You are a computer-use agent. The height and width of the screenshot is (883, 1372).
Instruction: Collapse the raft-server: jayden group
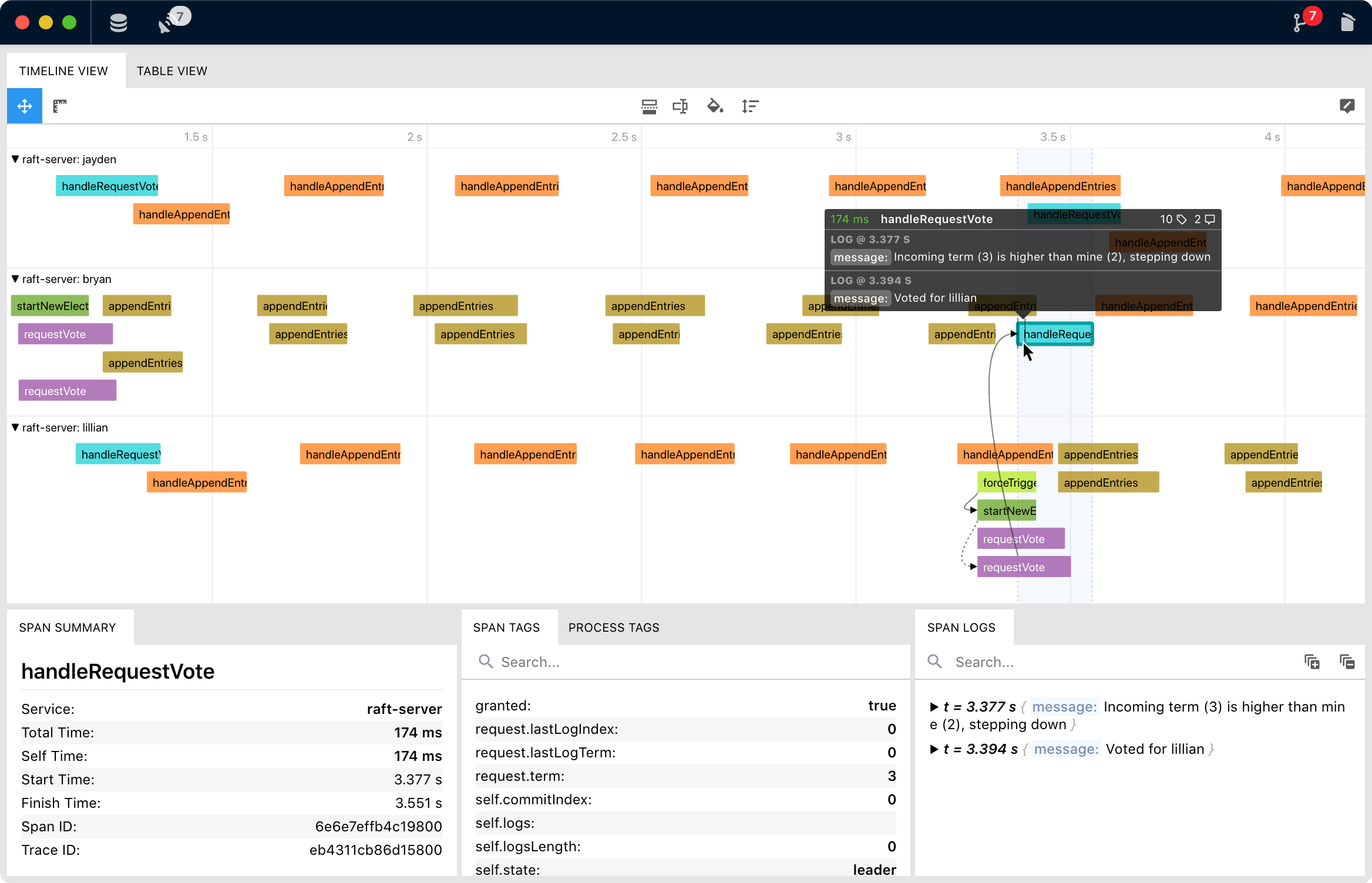coord(15,159)
